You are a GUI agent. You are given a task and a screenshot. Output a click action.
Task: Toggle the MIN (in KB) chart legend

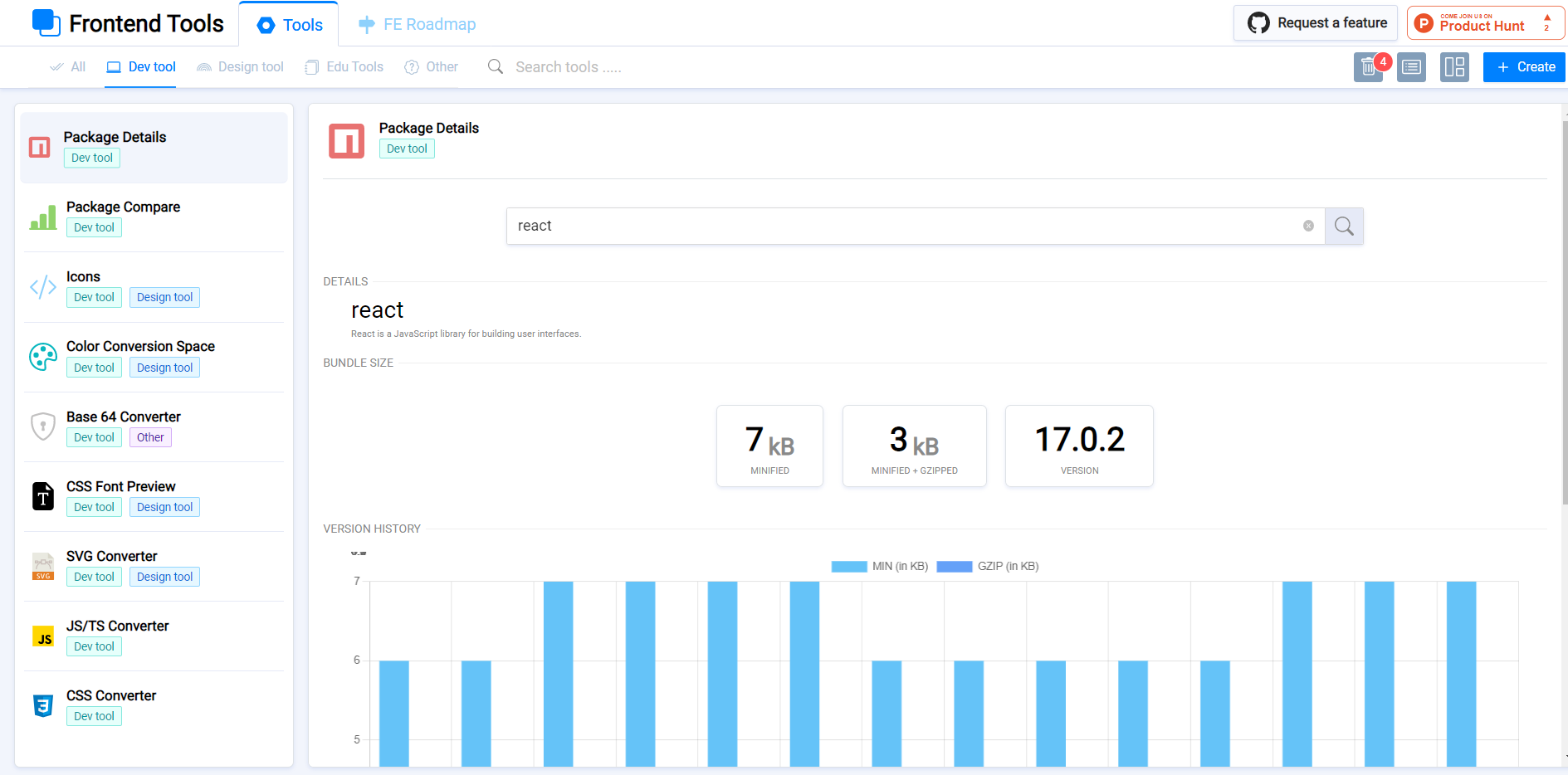[879, 566]
